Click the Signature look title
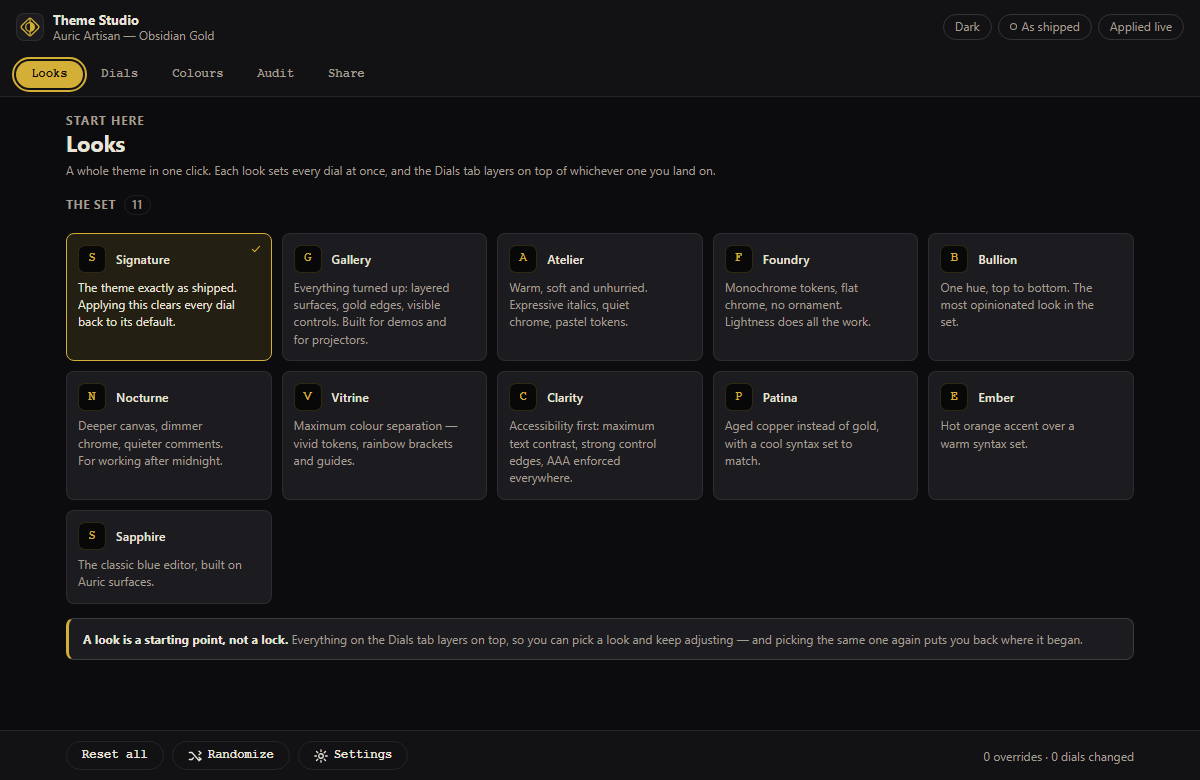 coord(143,260)
